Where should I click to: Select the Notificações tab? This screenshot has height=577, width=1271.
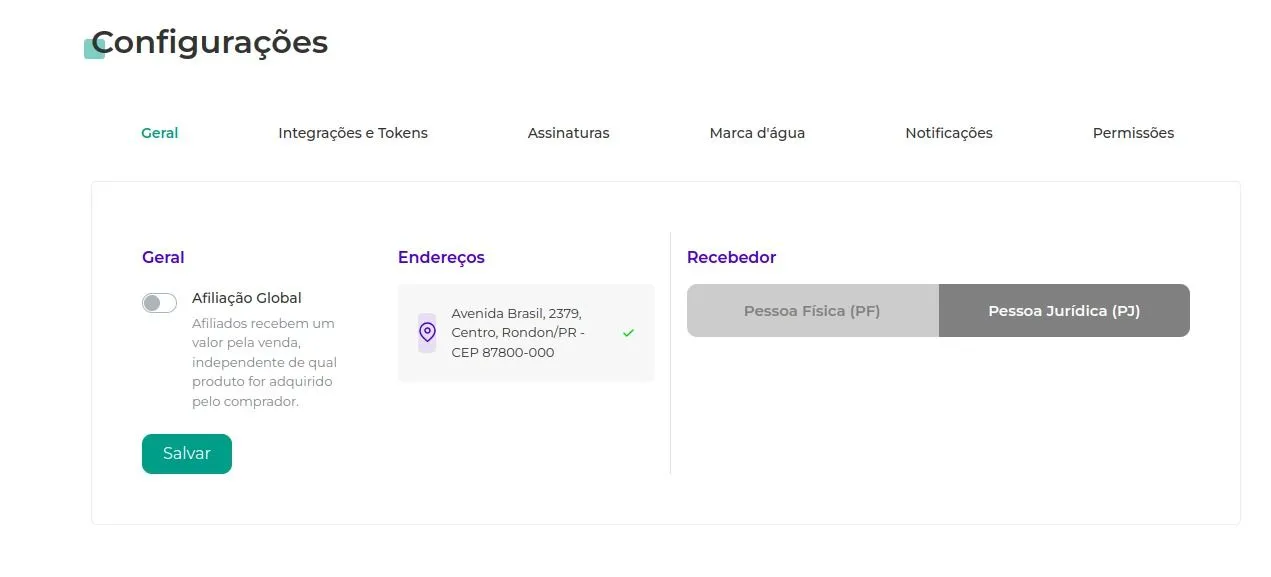(949, 133)
